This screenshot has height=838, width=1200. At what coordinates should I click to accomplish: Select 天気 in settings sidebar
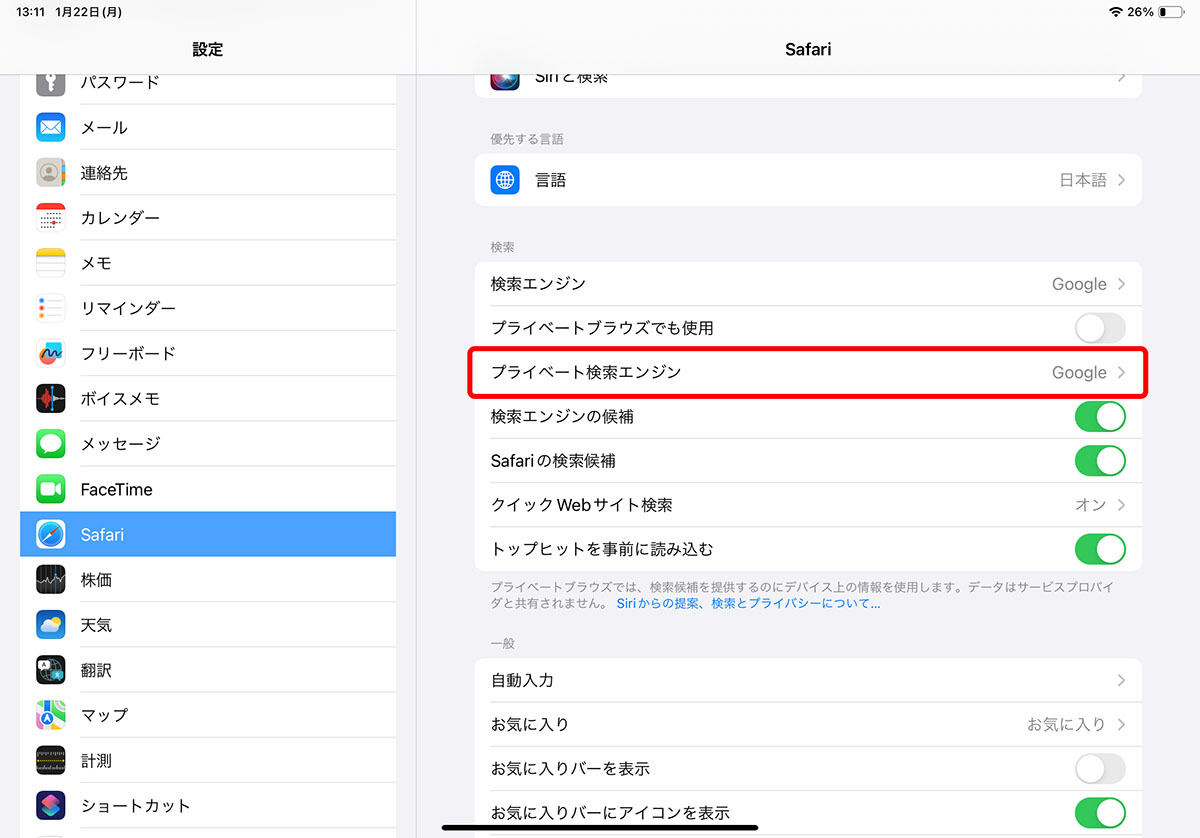(x=208, y=625)
